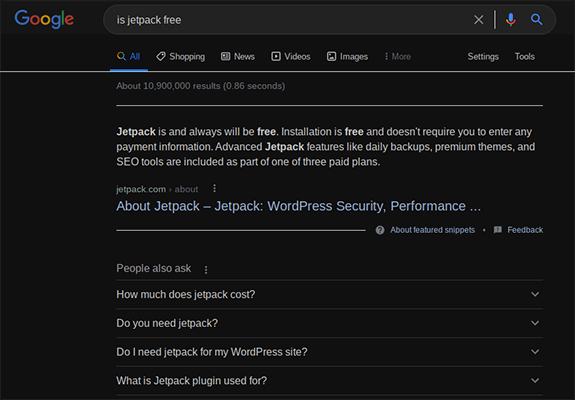
Task: Click the blue magnifier search button
Action: 536,19
